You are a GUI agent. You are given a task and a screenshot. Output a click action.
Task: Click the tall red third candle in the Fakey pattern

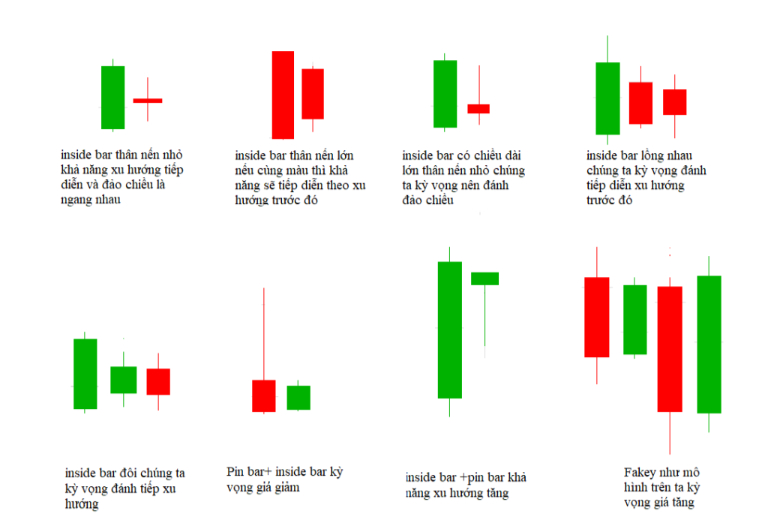670,349
